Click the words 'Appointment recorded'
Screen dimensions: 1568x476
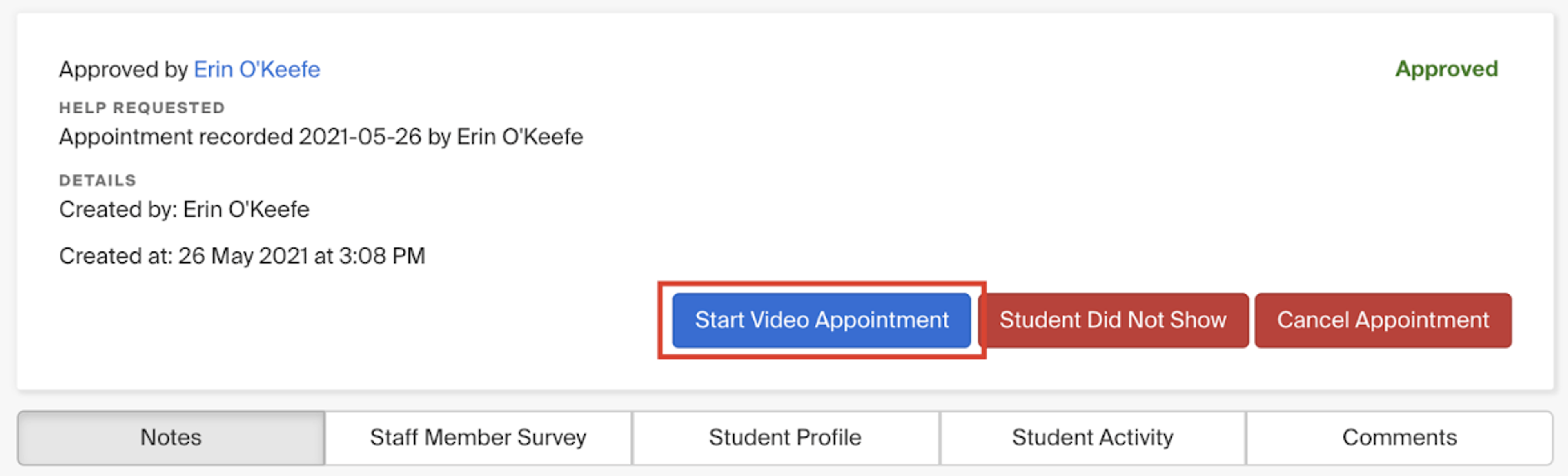pyautogui.click(x=175, y=137)
